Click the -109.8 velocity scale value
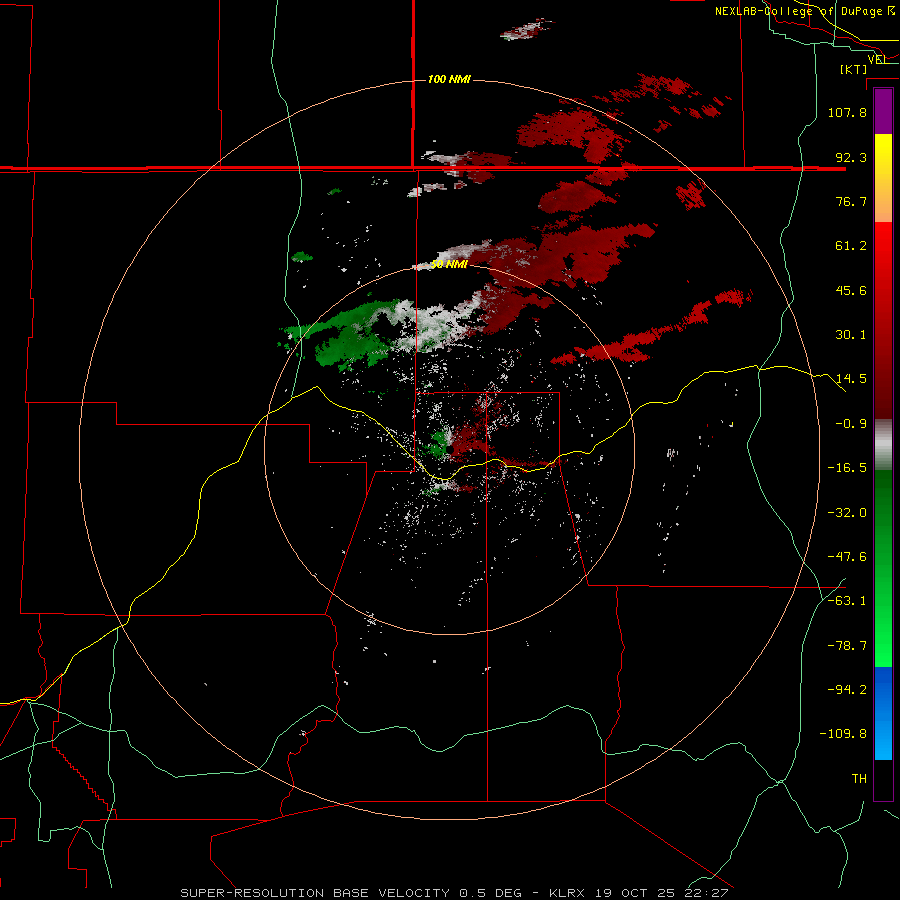 point(843,734)
